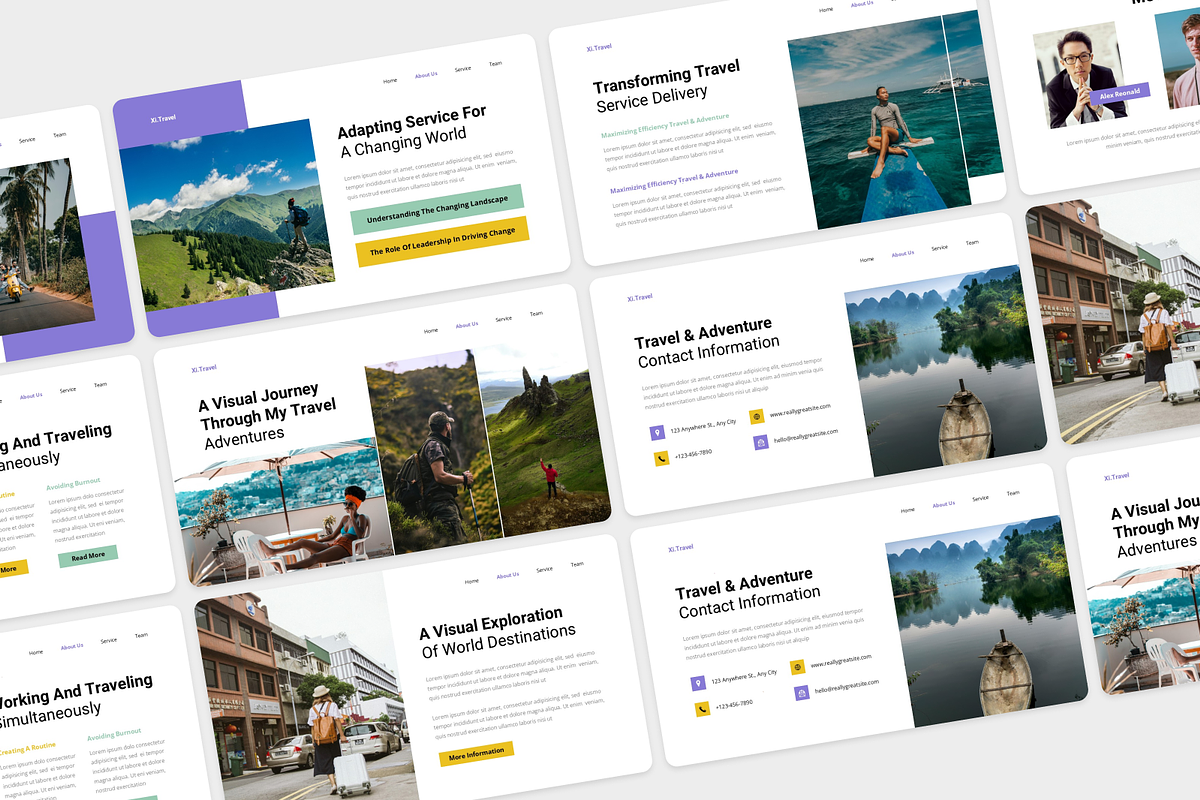Select Home on A Visual Exploration slide navigation

[472, 581]
